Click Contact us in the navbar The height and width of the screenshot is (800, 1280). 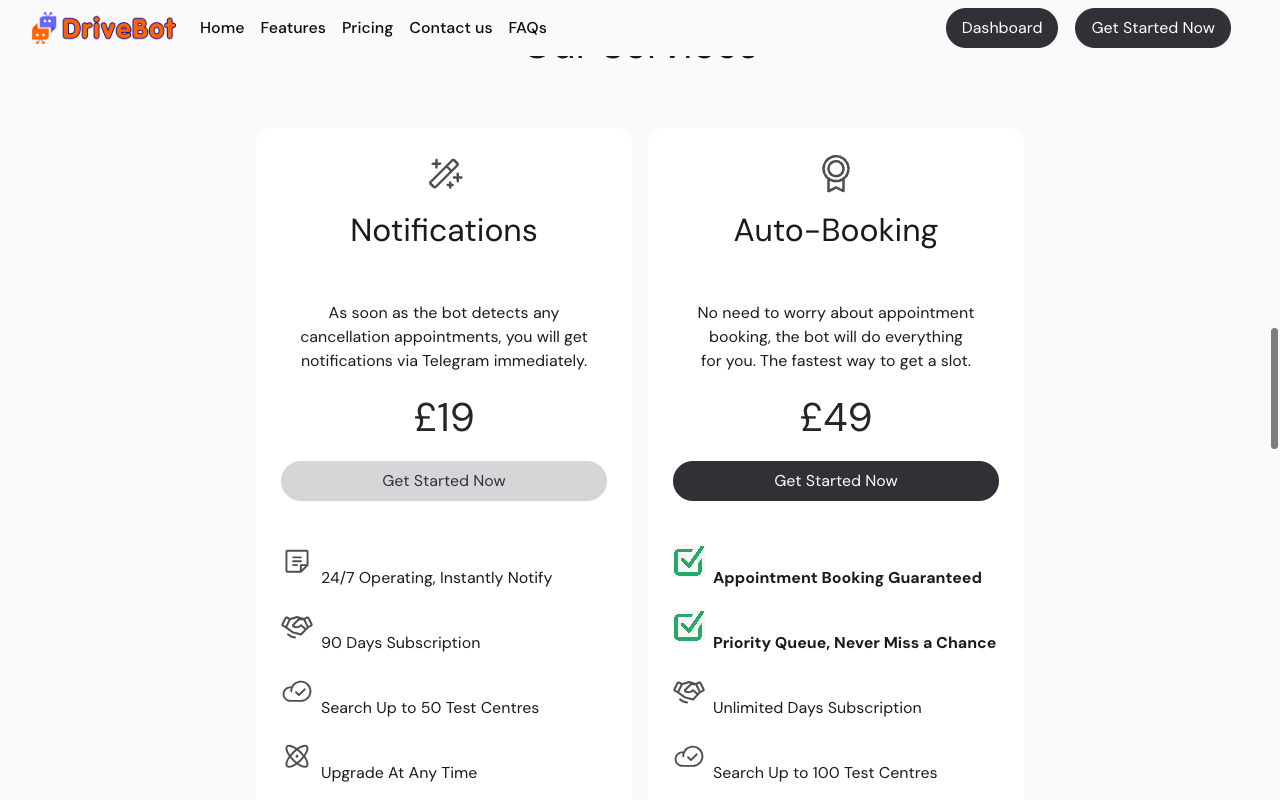(450, 27)
